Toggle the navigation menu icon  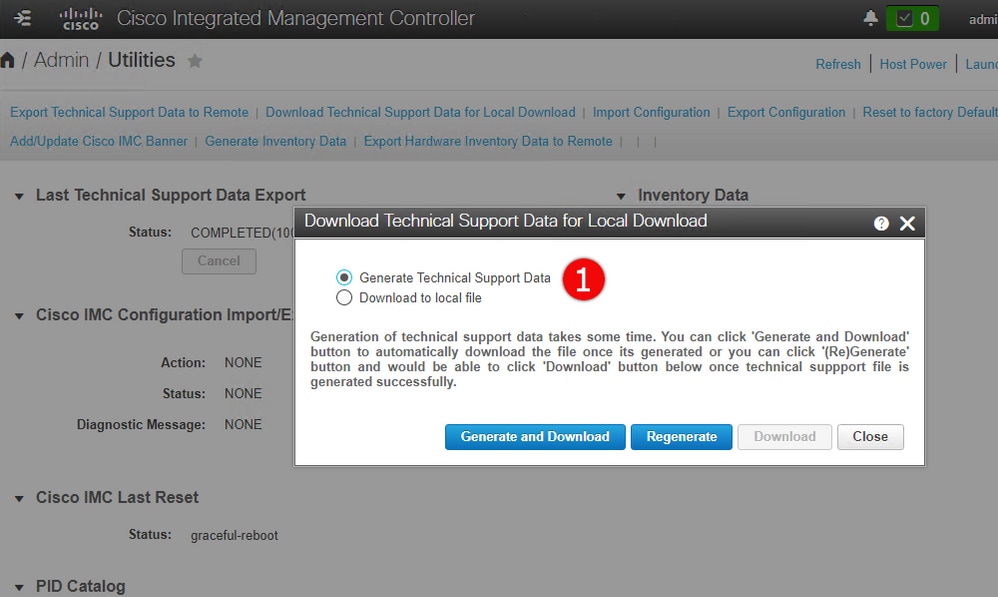22,18
